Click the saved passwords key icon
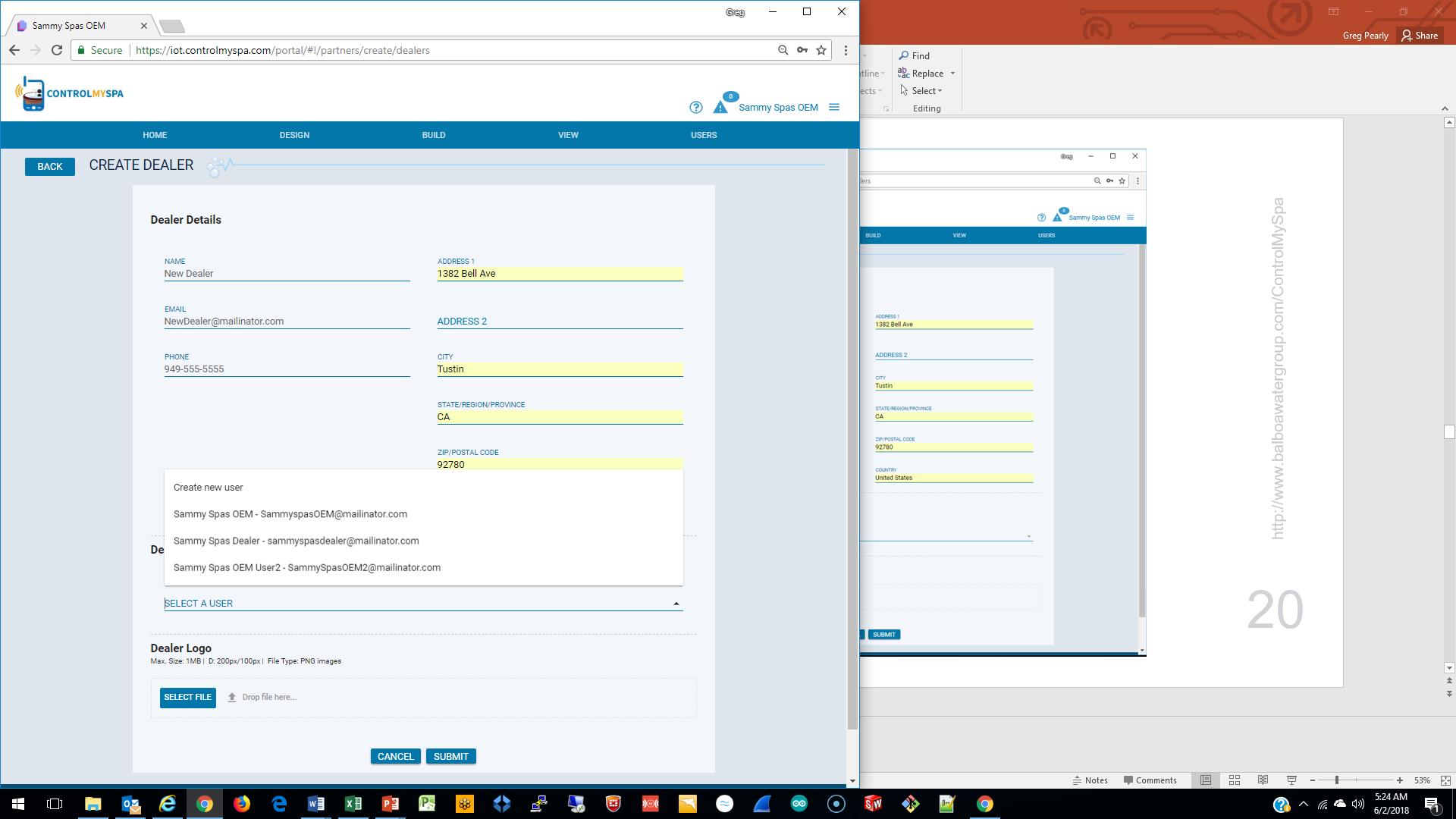The height and width of the screenshot is (819, 1456). pyautogui.click(x=802, y=50)
